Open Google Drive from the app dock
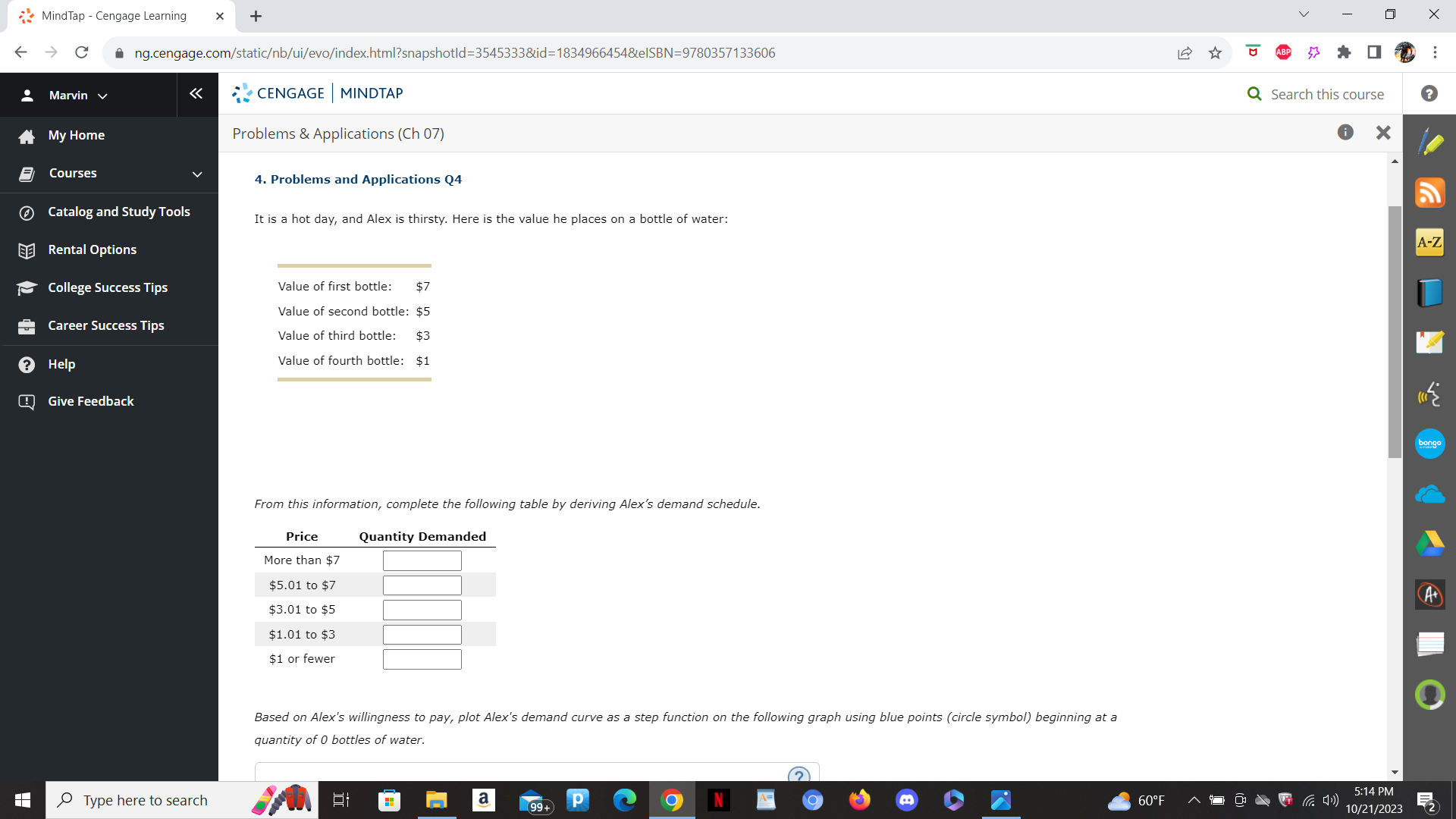 pos(1430,544)
